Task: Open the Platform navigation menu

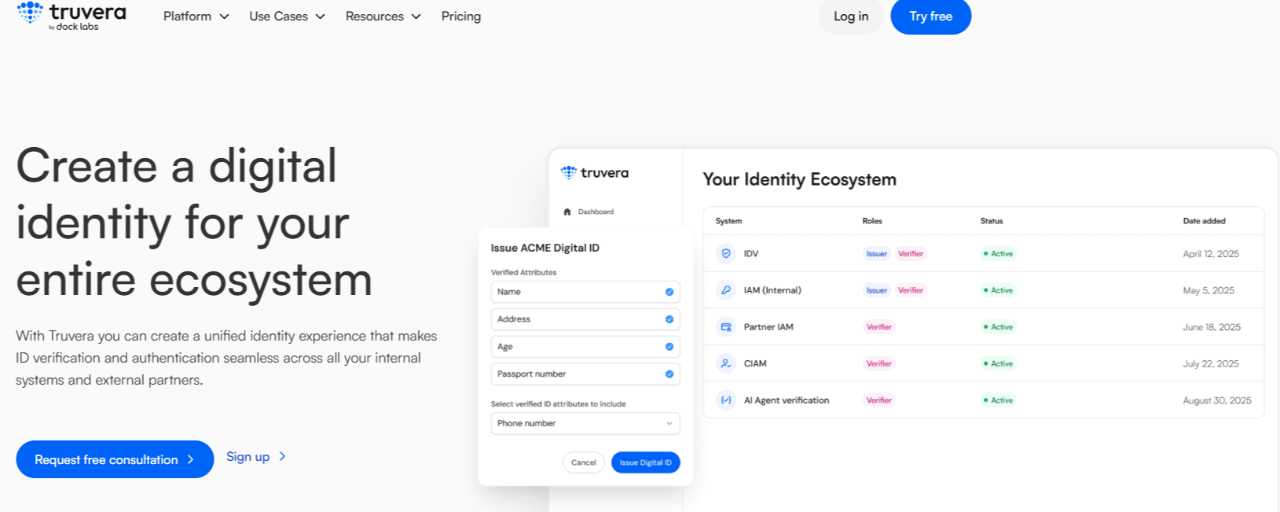Action: 196,16
